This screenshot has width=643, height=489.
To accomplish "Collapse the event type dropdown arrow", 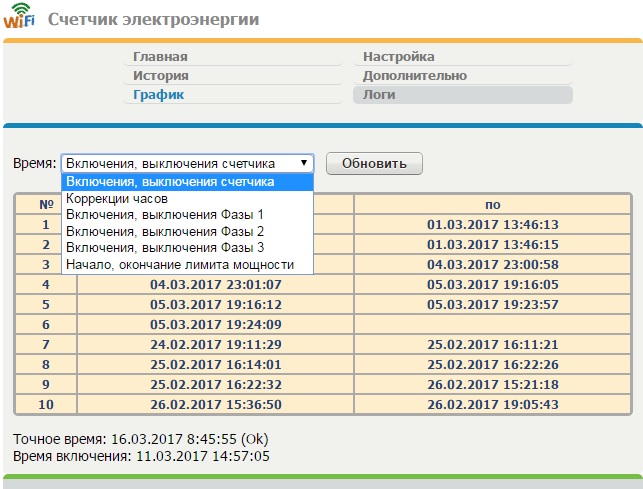I will 302,163.
